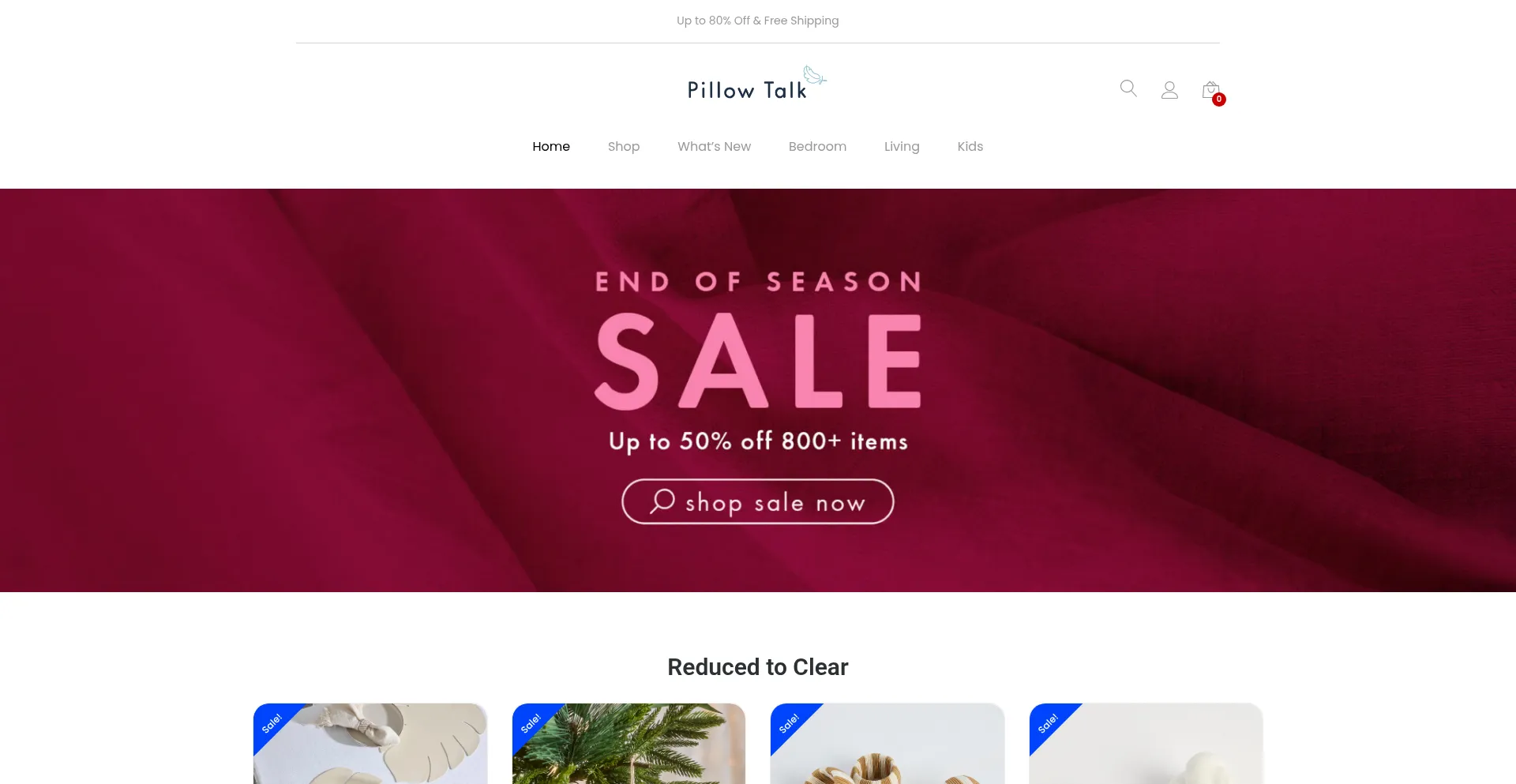Image resolution: width=1516 pixels, height=784 pixels.
Task: Open the search magnifier icon
Action: tap(1128, 88)
